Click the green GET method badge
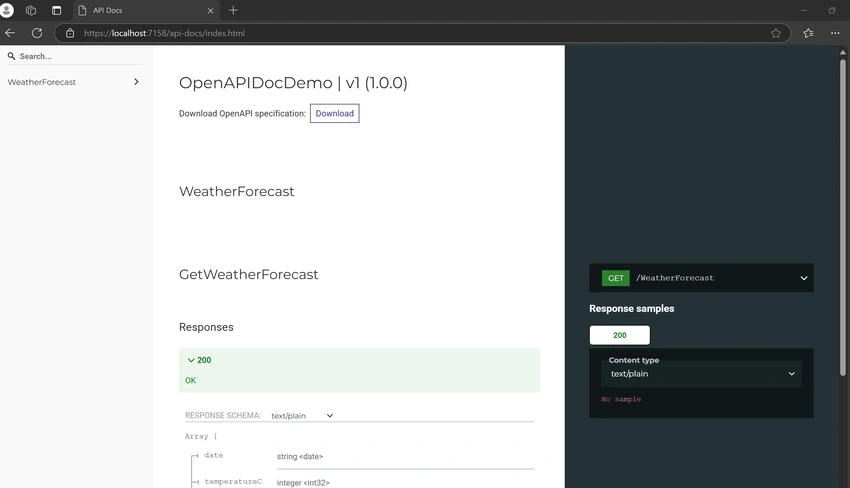 [615, 278]
